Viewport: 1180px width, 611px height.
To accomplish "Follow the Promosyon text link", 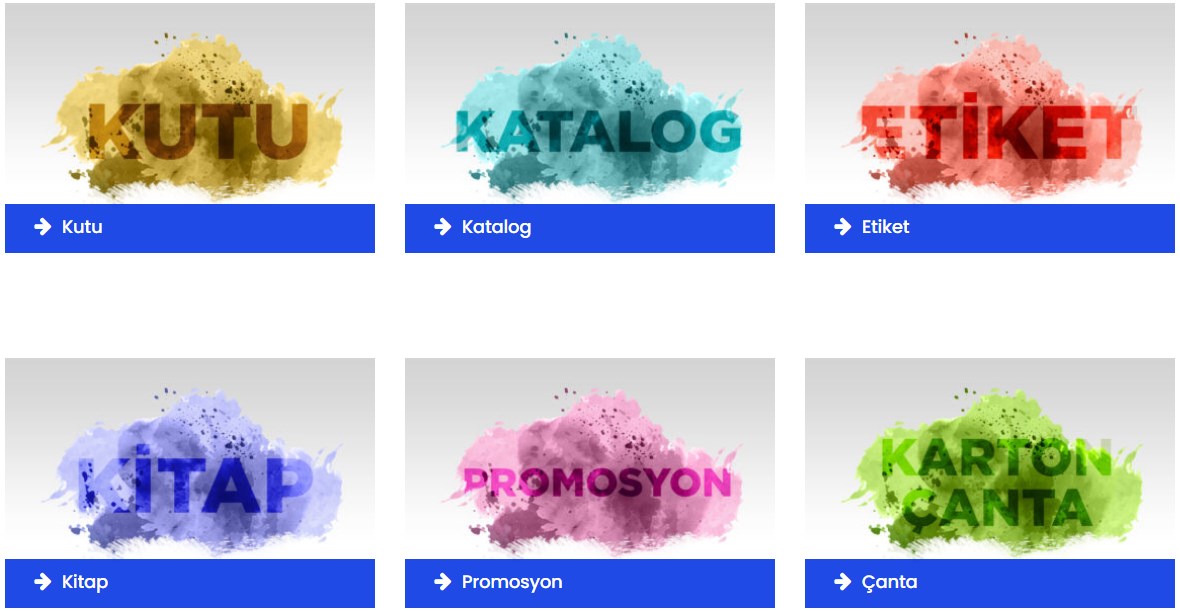I will click(512, 582).
